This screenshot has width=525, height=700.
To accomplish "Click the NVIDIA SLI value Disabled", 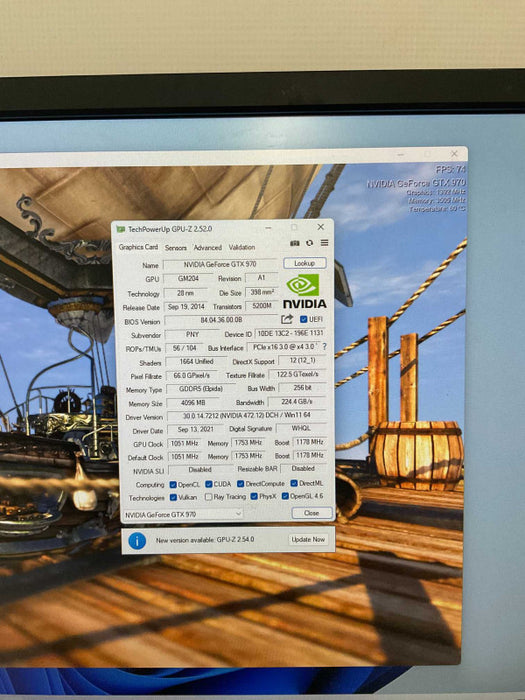I will tap(200, 470).
